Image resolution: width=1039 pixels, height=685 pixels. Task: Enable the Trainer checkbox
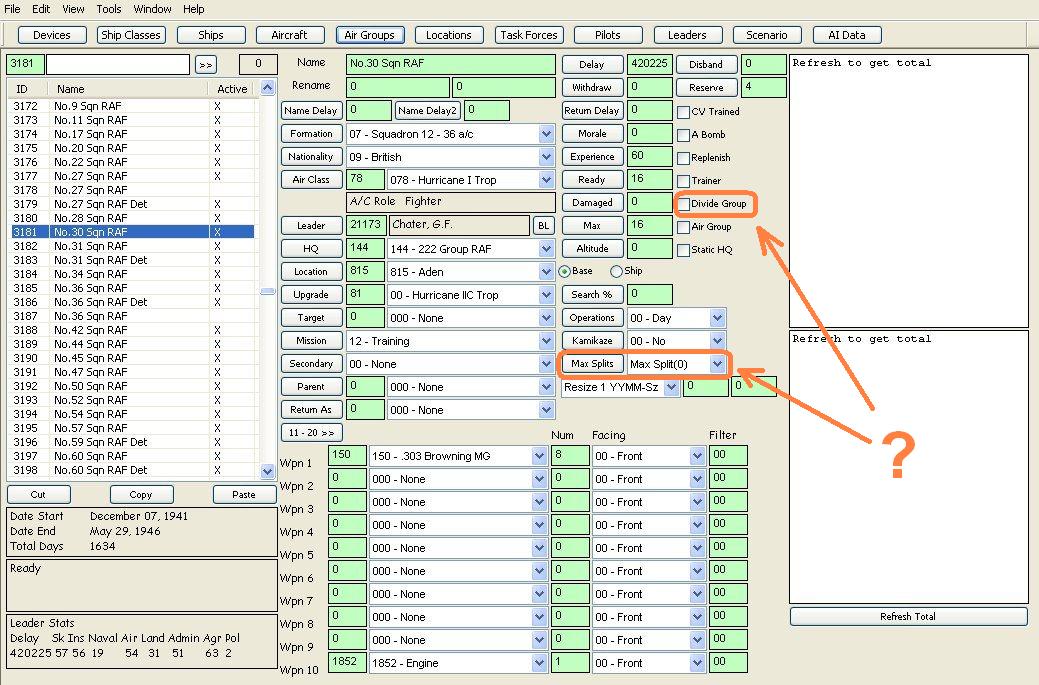[x=684, y=181]
